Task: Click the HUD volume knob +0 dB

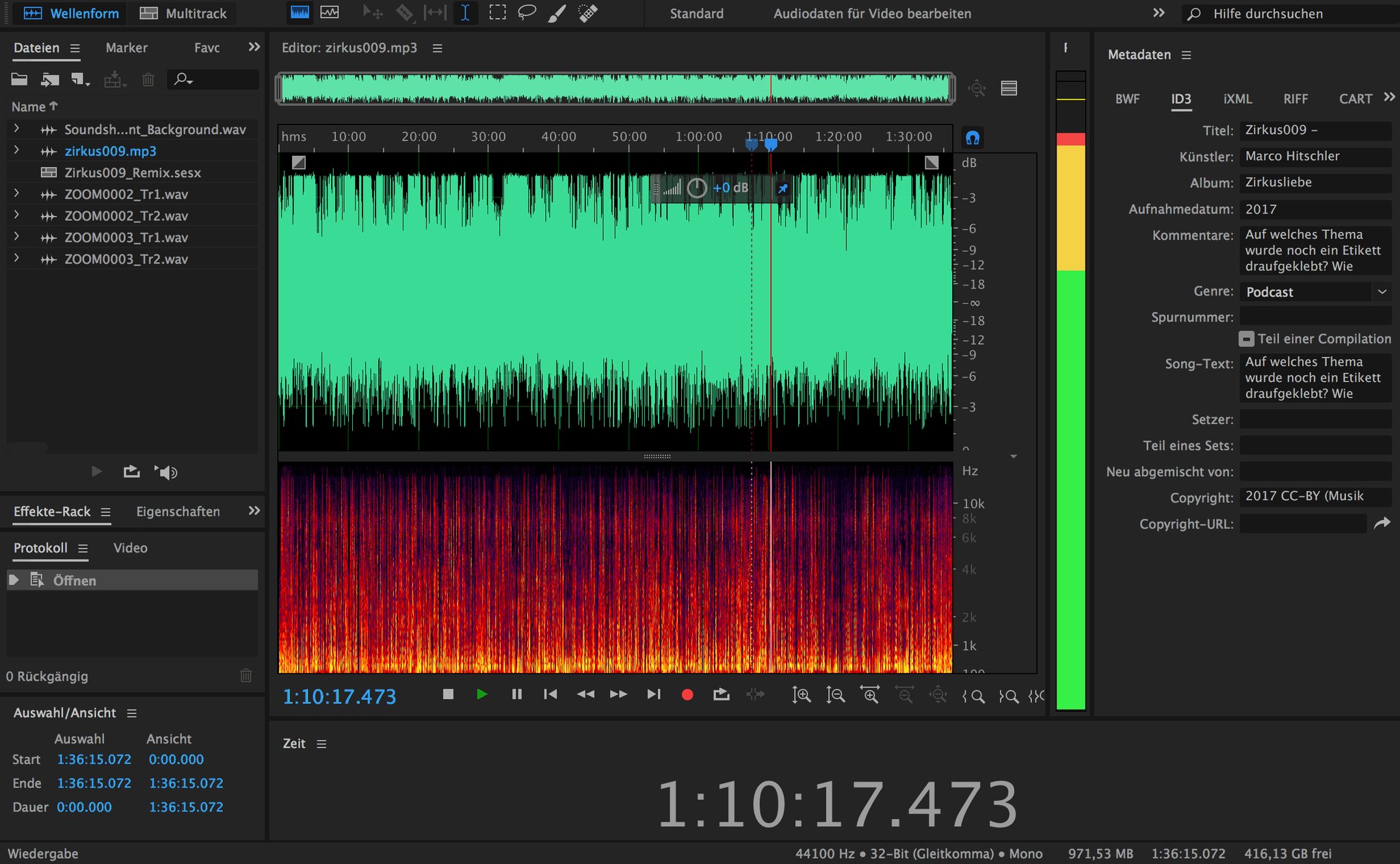Action: click(696, 188)
